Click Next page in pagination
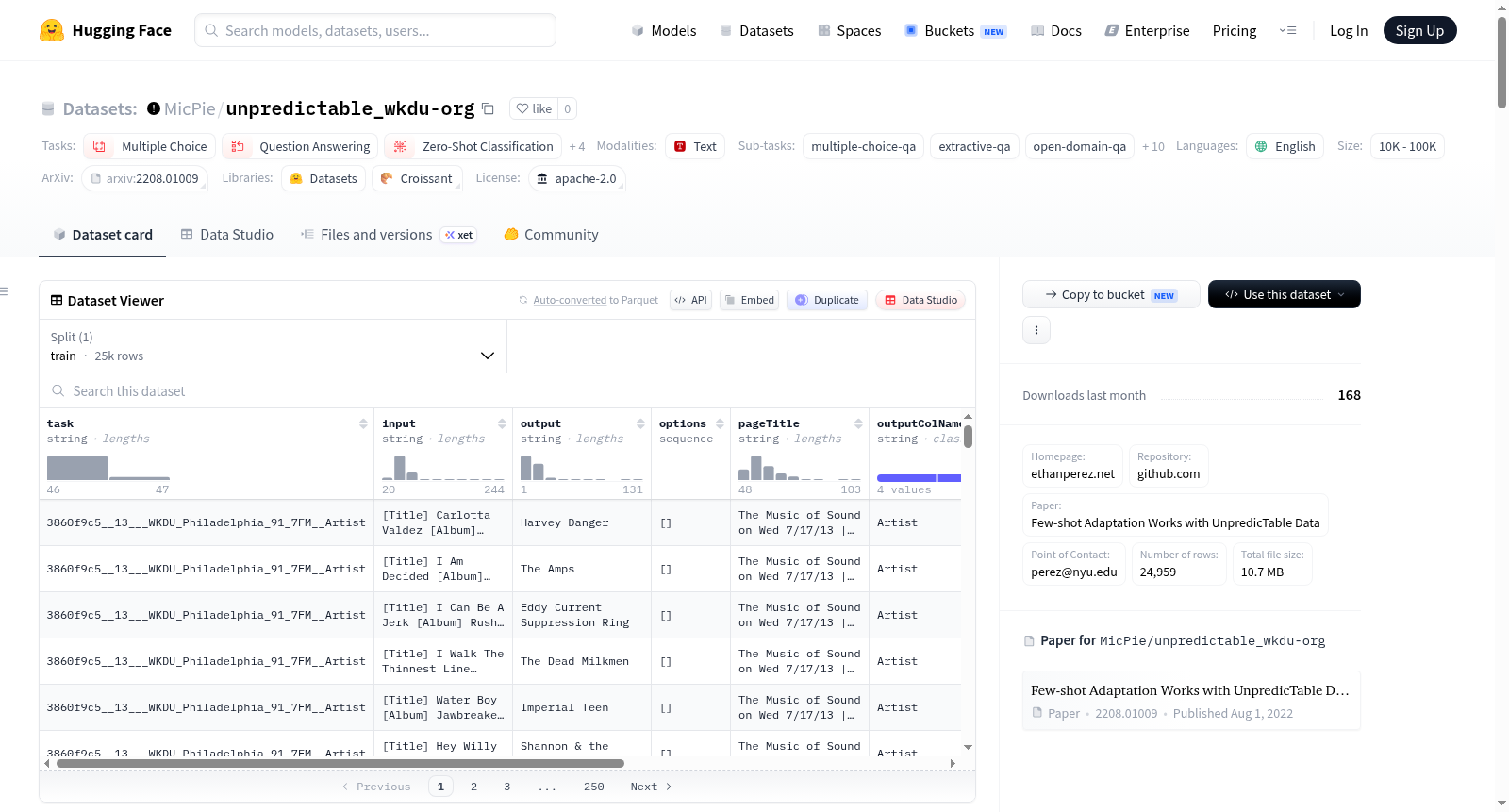 [x=651, y=787]
